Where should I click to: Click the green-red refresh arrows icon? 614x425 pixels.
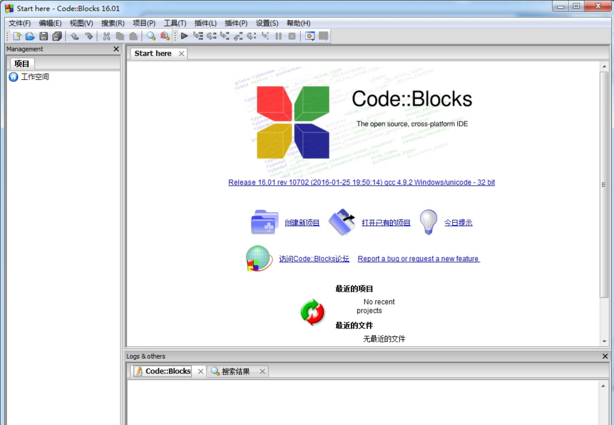[312, 312]
